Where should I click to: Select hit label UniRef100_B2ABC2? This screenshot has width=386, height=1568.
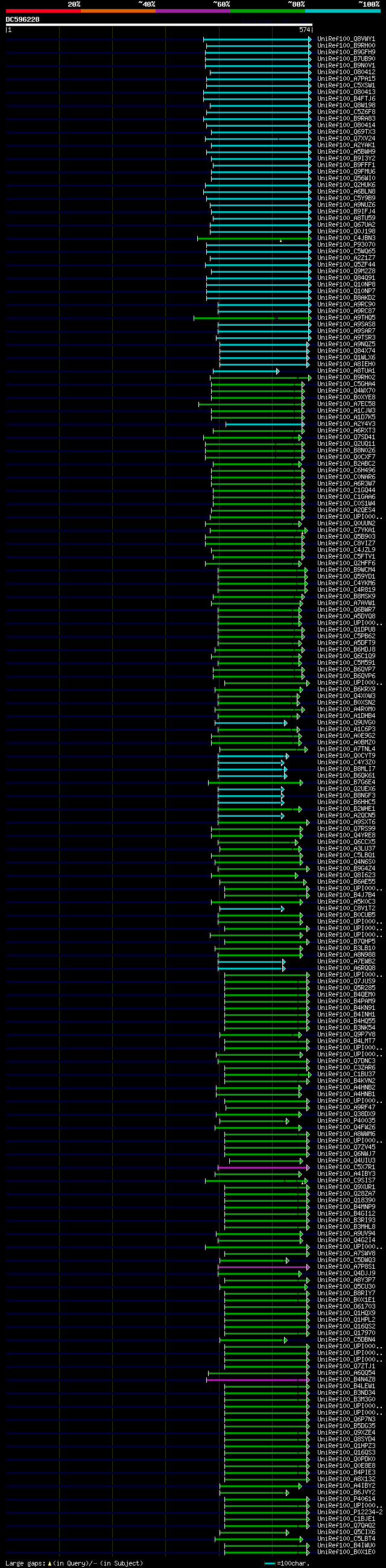click(x=346, y=464)
